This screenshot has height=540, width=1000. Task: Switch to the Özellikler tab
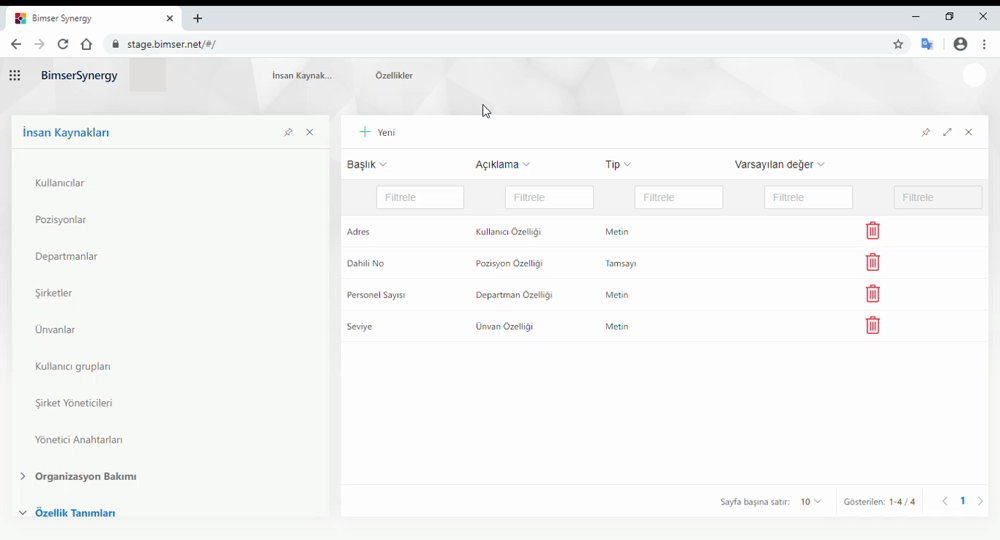394,76
